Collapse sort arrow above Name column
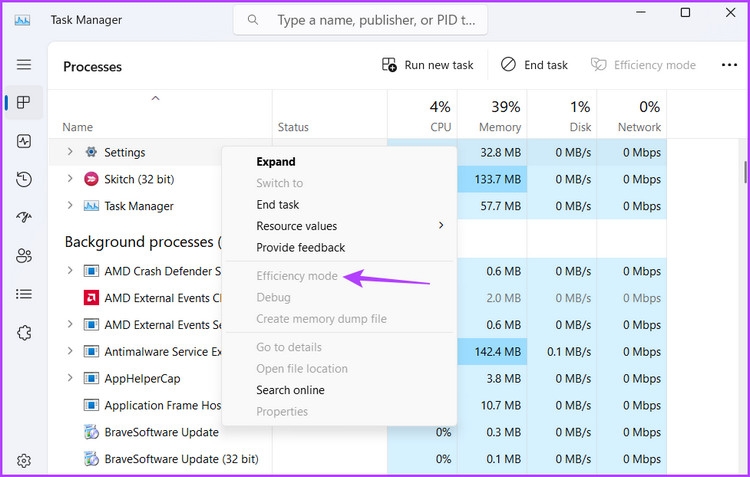 [155, 99]
